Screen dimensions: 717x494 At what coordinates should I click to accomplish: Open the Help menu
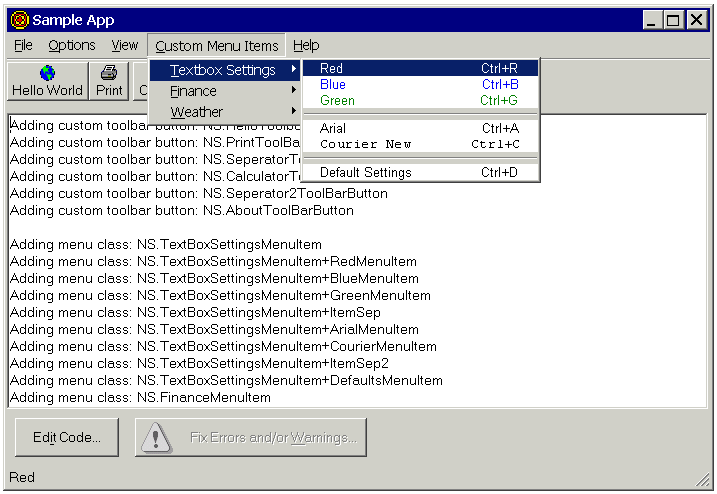tap(306, 46)
